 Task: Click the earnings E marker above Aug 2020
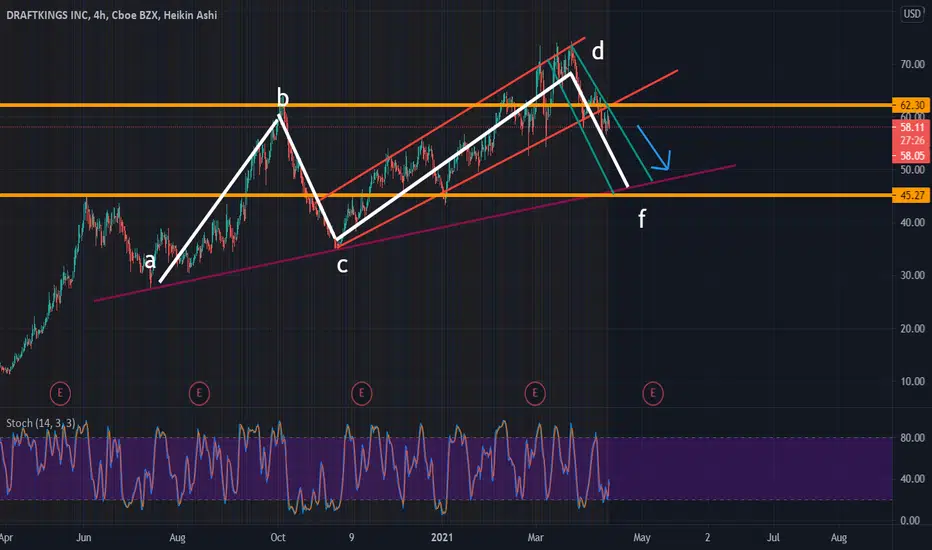pos(199,393)
